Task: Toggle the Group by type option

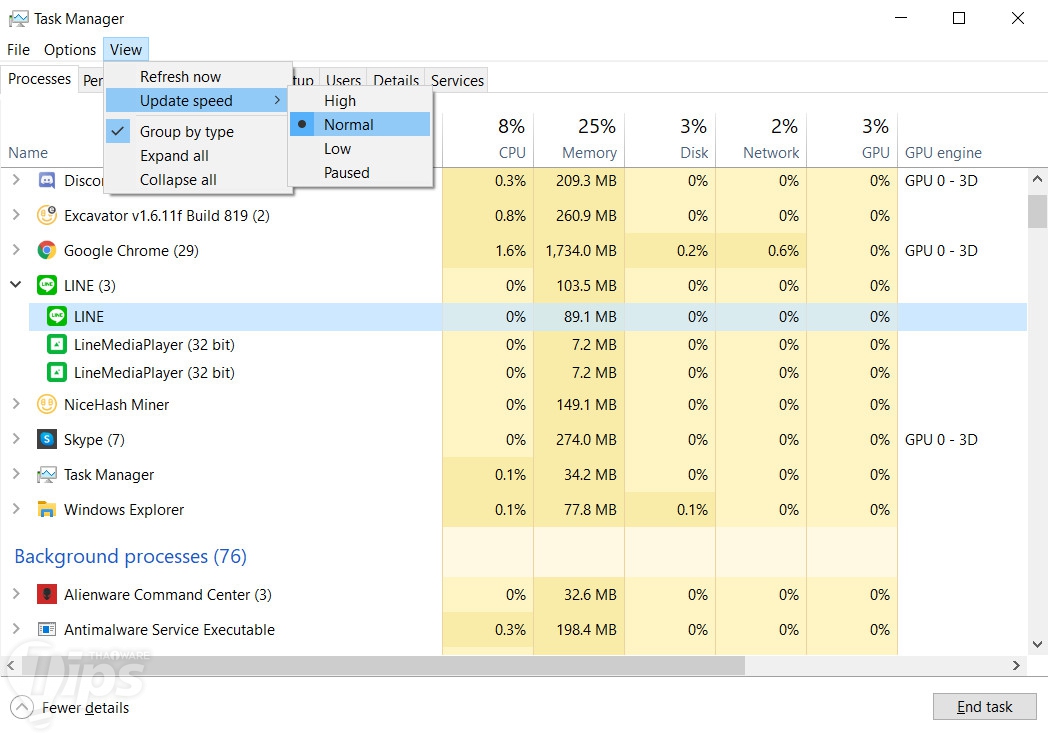Action: (186, 132)
